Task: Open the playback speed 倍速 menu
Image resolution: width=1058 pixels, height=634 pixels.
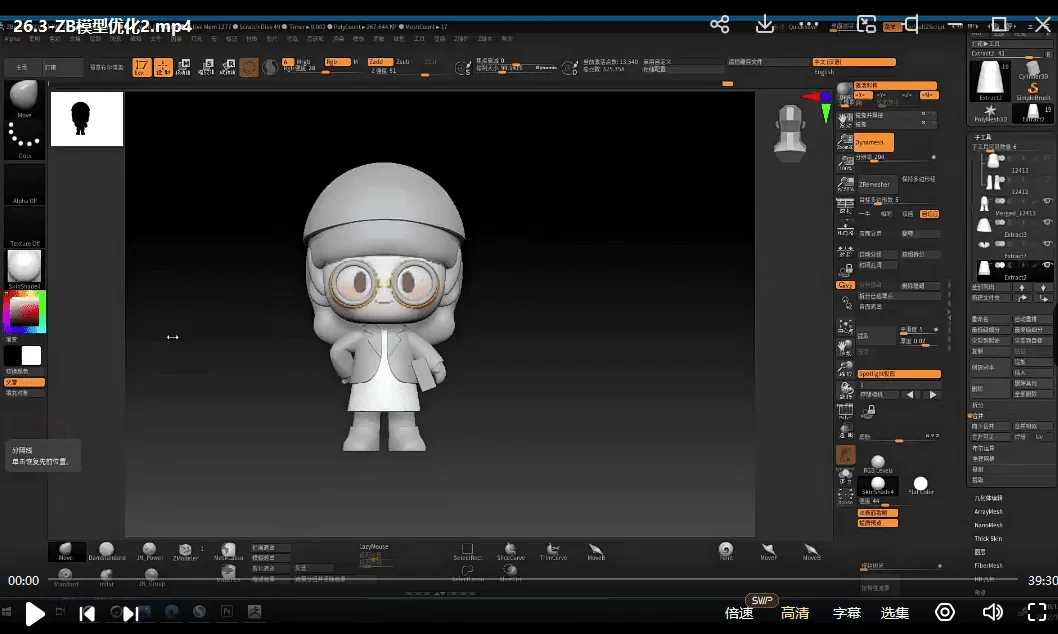Action: click(x=739, y=613)
